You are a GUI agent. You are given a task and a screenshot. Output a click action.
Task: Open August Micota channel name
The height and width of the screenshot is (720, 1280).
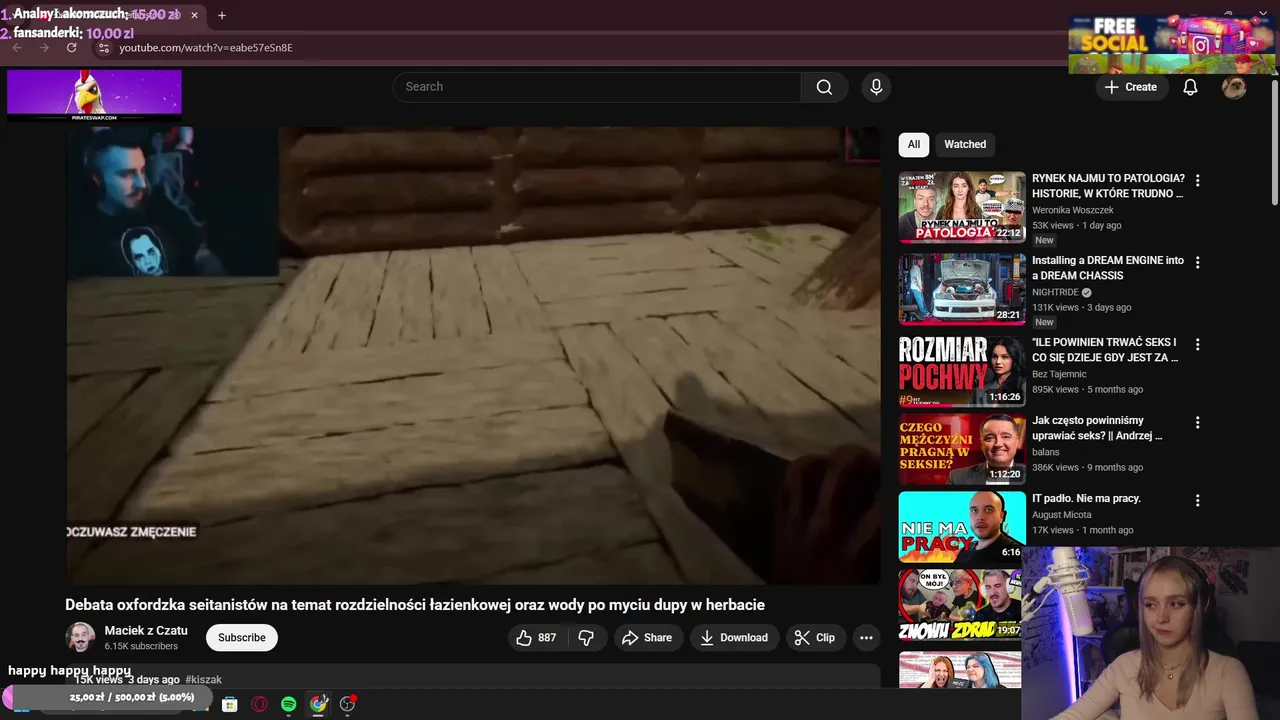pos(1062,515)
